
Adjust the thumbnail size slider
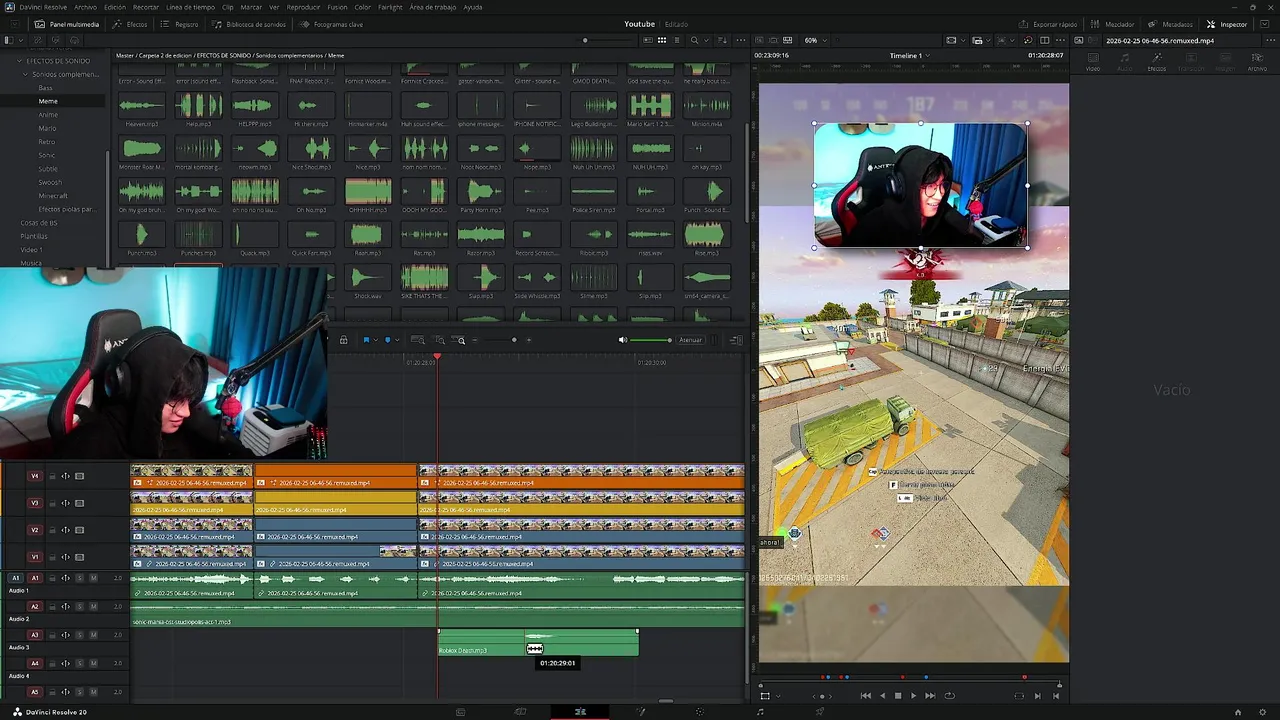coord(585,40)
